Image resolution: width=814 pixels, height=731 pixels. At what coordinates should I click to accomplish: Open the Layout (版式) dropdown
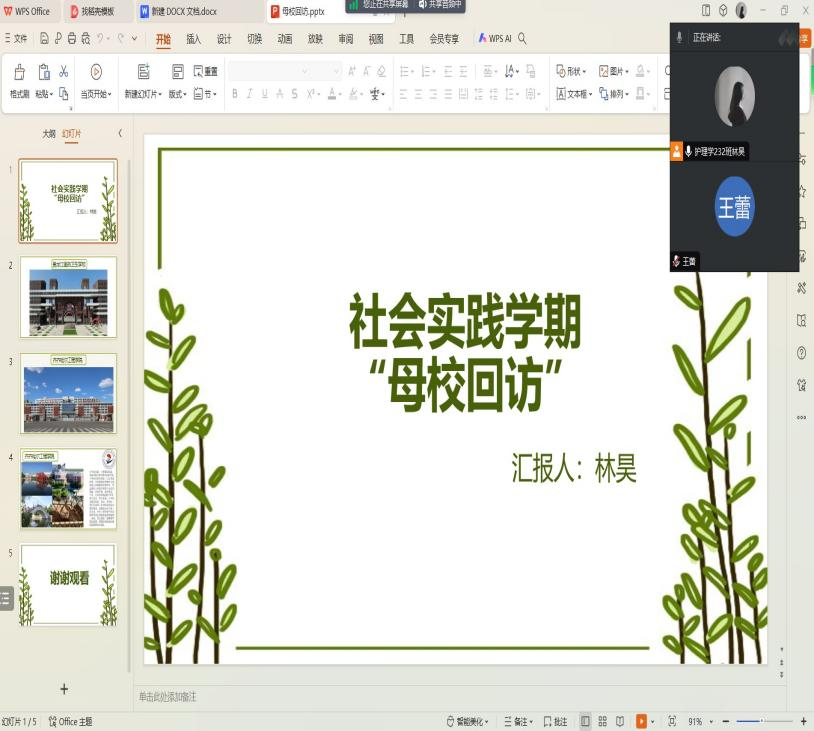(x=177, y=94)
